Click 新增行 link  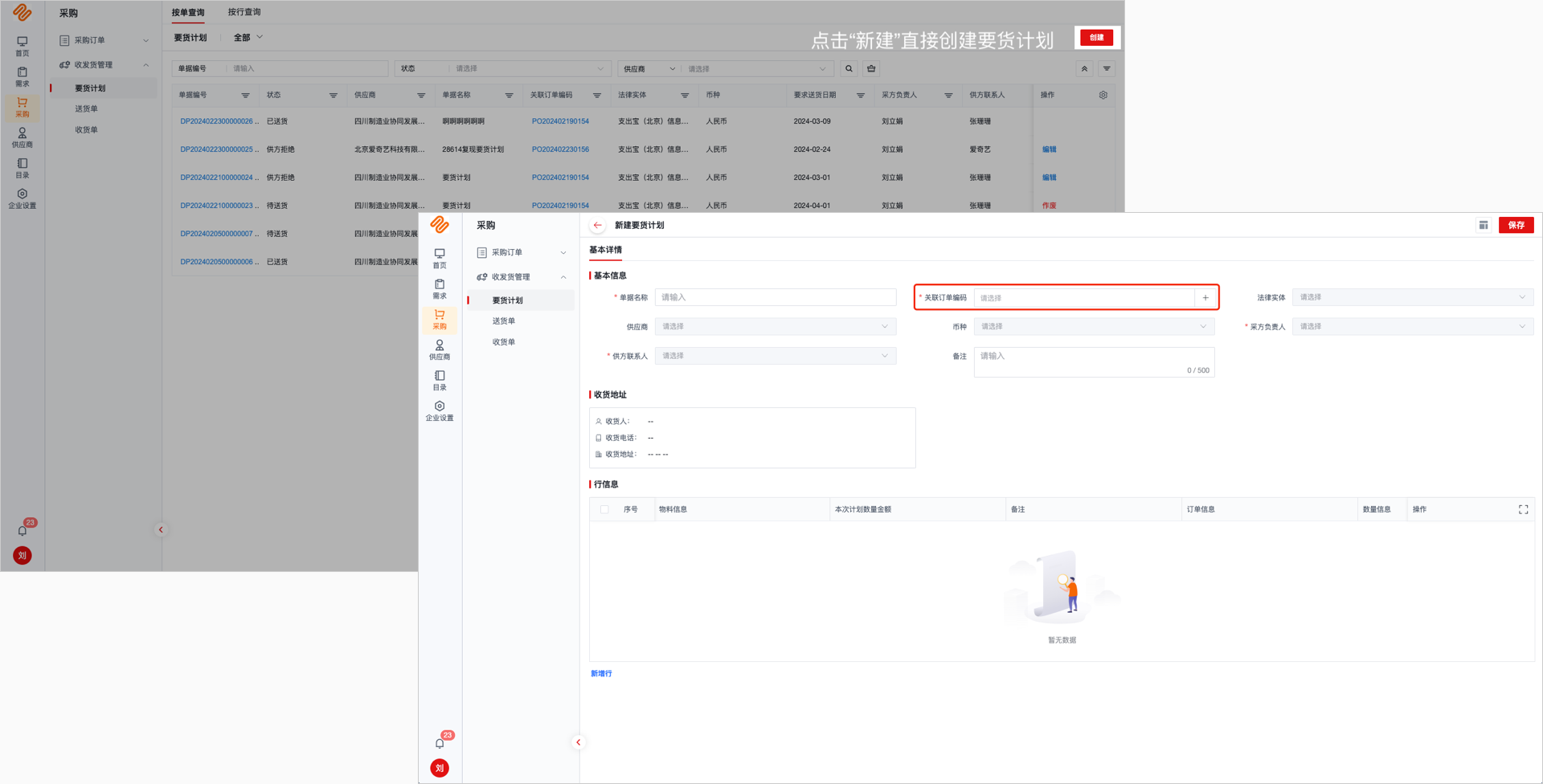601,673
